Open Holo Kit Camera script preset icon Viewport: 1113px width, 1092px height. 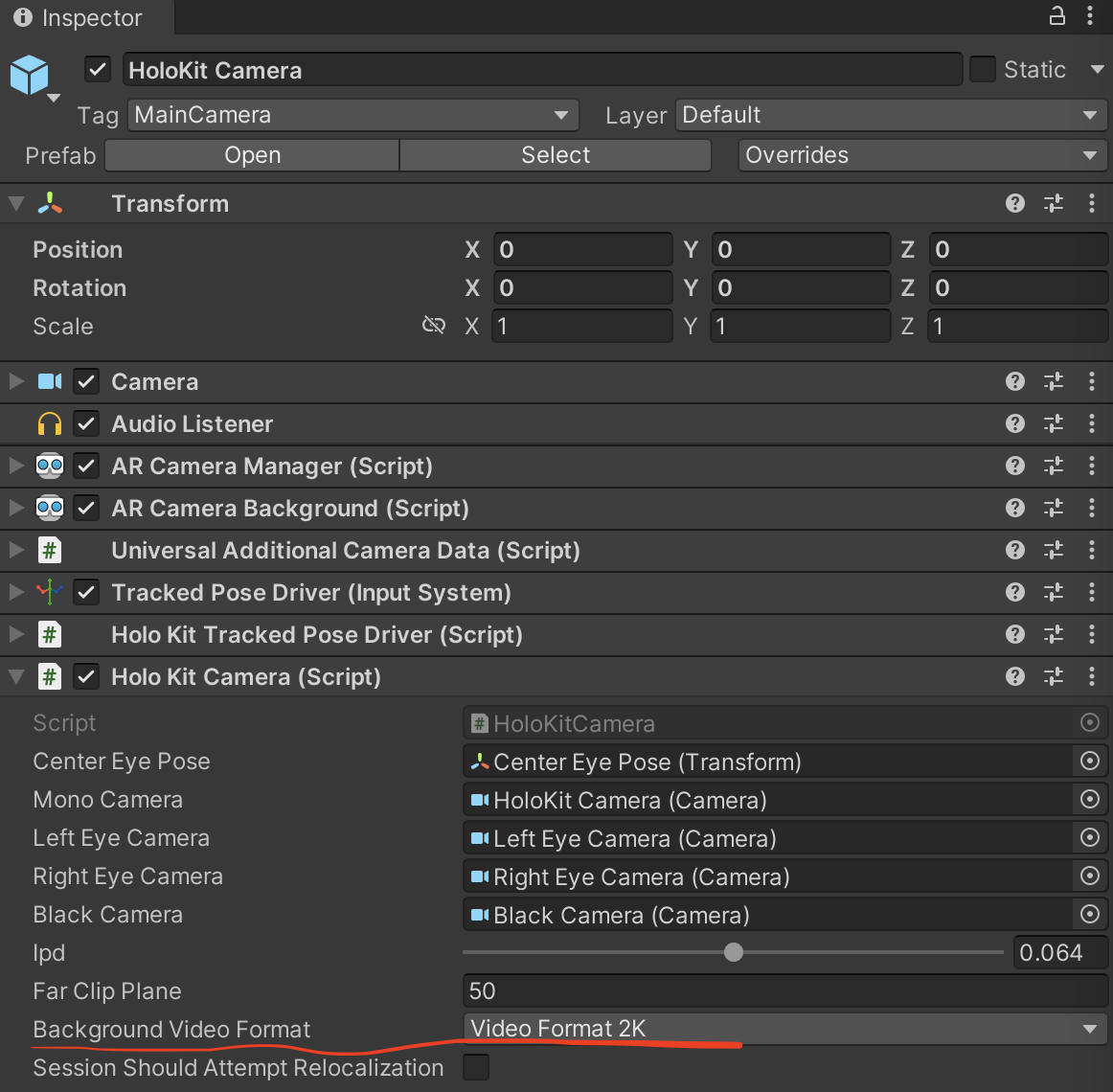click(x=1054, y=677)
